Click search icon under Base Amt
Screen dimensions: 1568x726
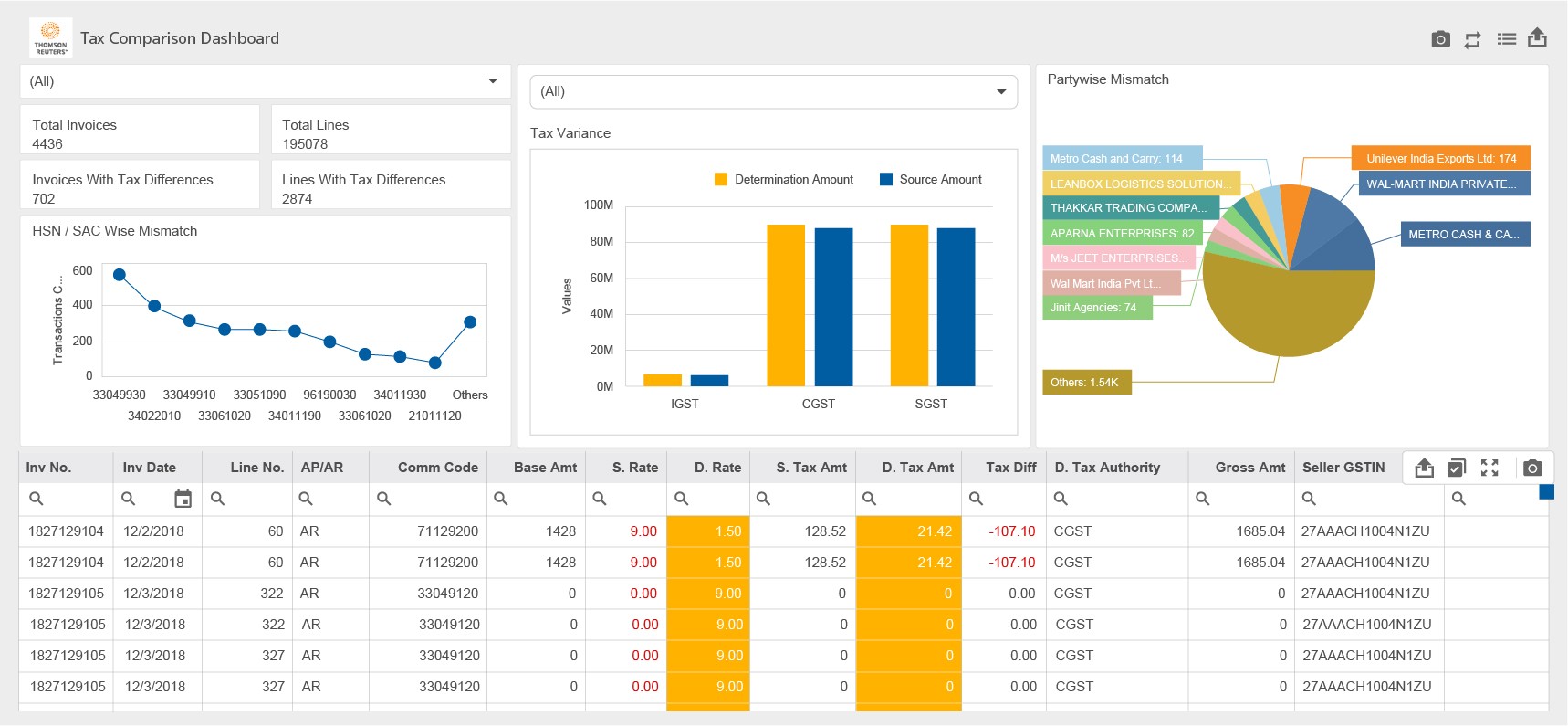coord(500,499)
